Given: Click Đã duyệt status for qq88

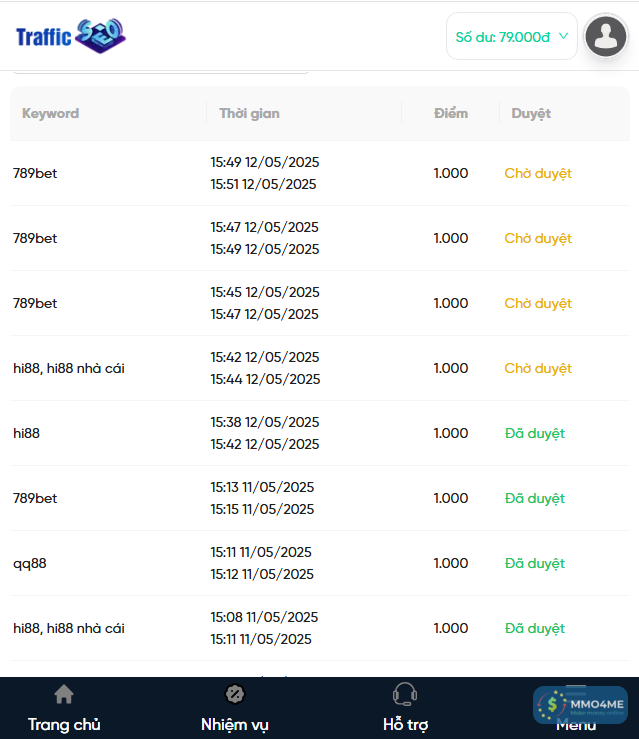Looking at the screenshot, I should pyautogui.click(x=535, y=563).
